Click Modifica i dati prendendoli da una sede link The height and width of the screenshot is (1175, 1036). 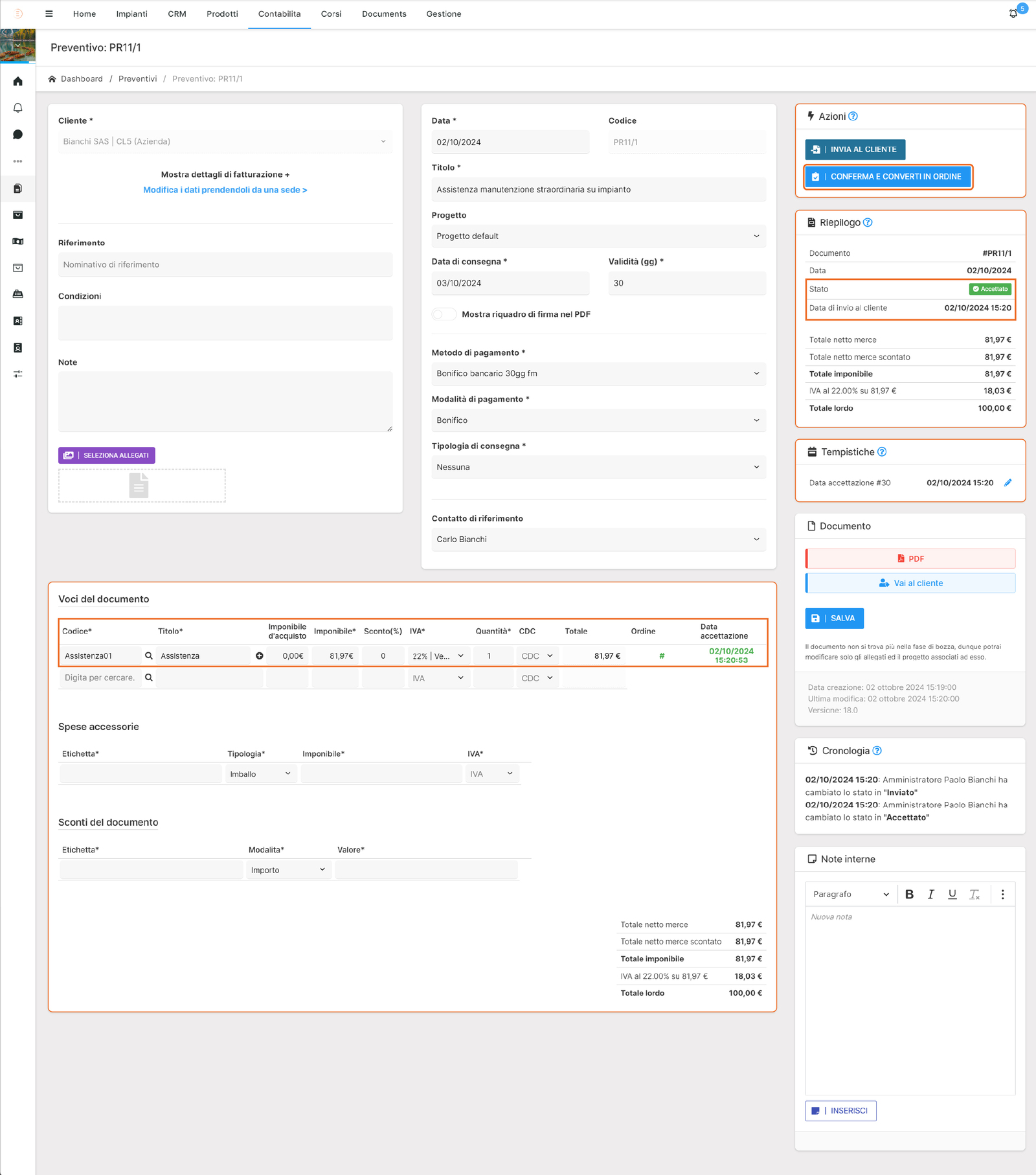(x=225, y=190)
